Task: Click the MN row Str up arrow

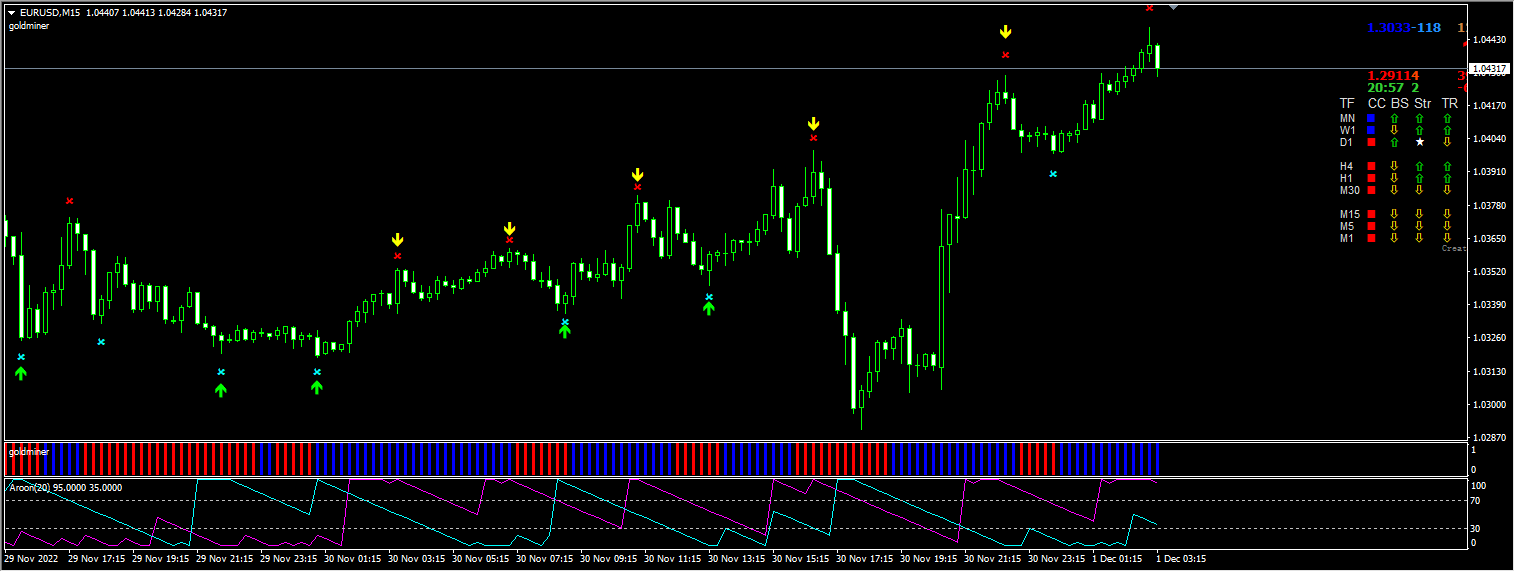Action: click(x=1421, y=118)
